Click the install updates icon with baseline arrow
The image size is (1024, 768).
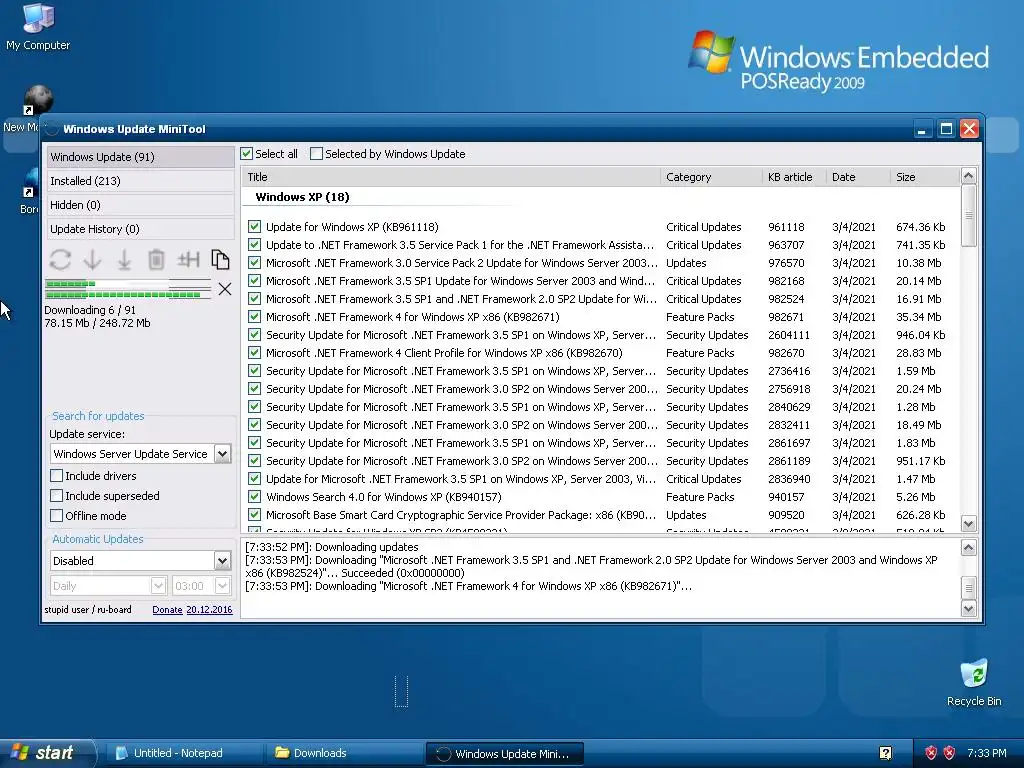124,260
